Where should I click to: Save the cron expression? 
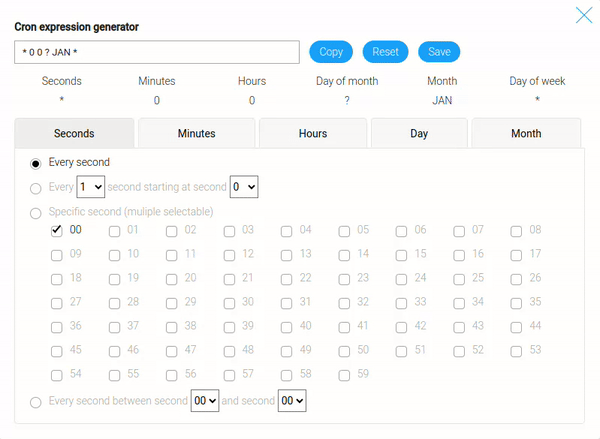[x=439, y=52]
